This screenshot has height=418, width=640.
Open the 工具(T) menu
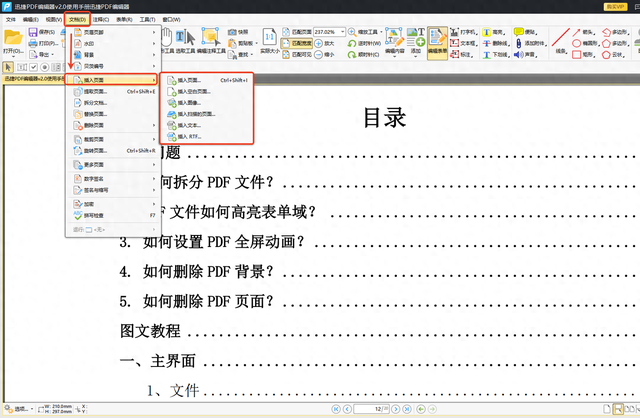147,19
